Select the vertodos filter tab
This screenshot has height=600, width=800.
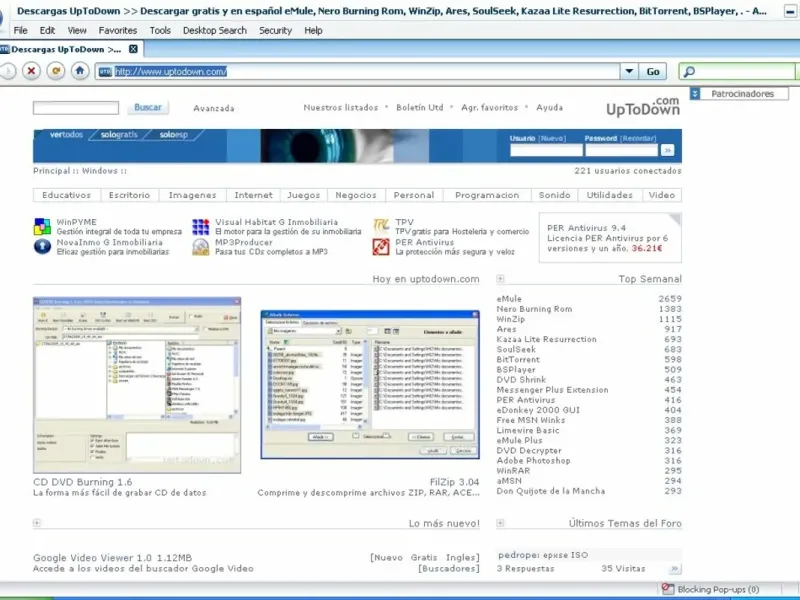(x=66, y=135)
